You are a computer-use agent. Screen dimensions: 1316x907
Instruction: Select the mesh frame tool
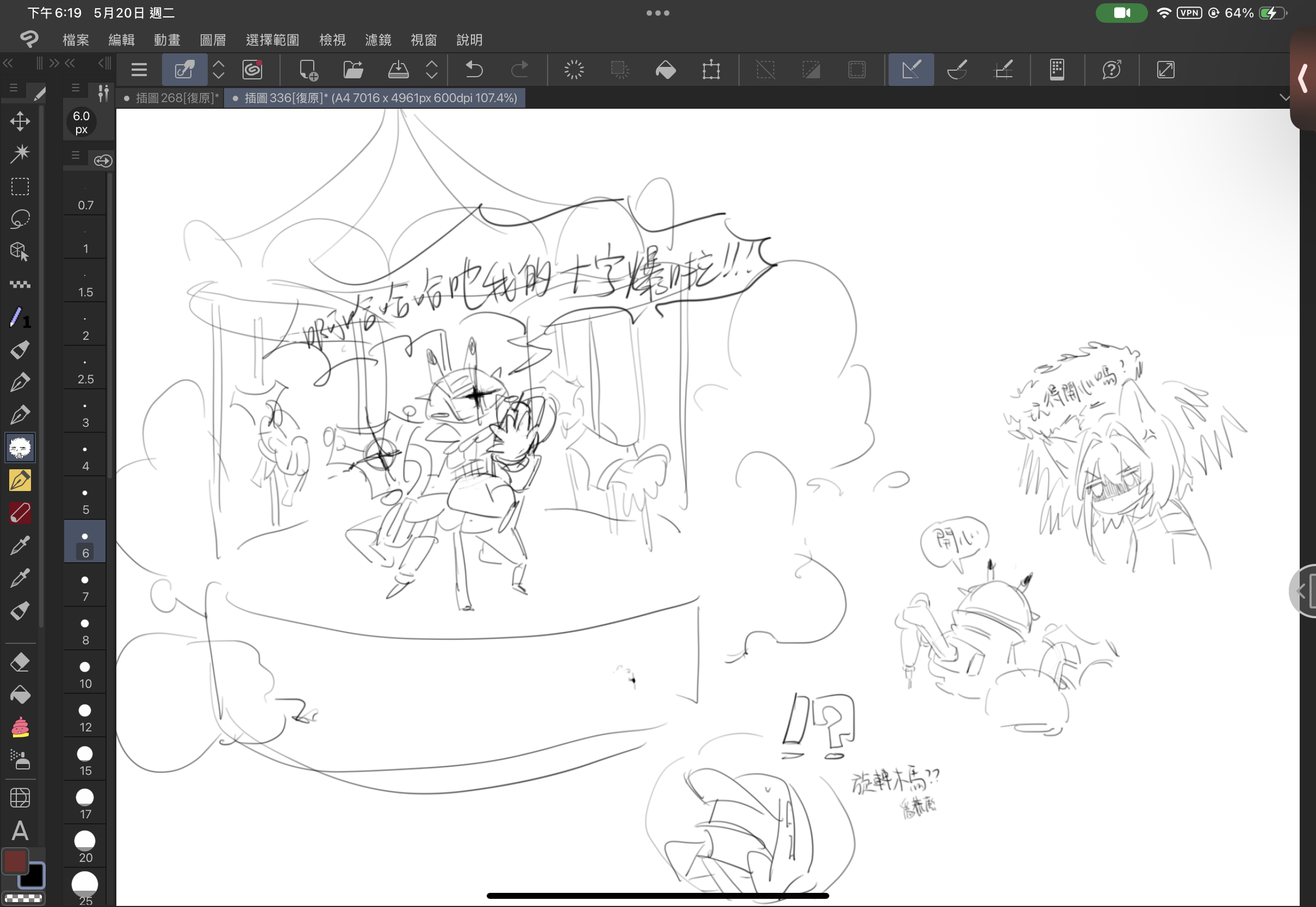(20, 798)
